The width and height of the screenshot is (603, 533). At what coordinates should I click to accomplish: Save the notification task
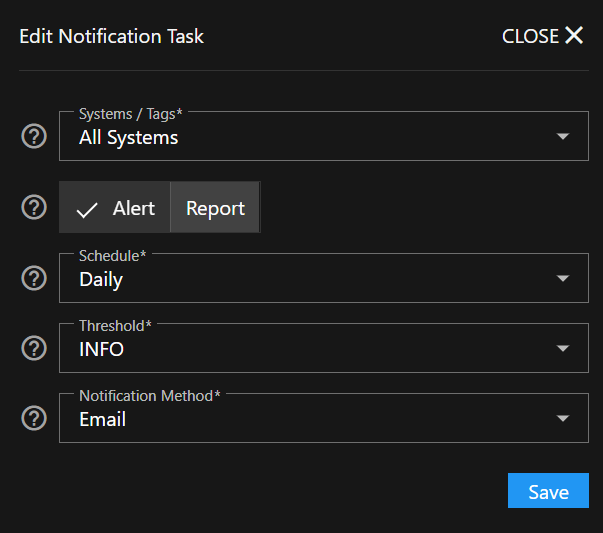coord(548,491)
